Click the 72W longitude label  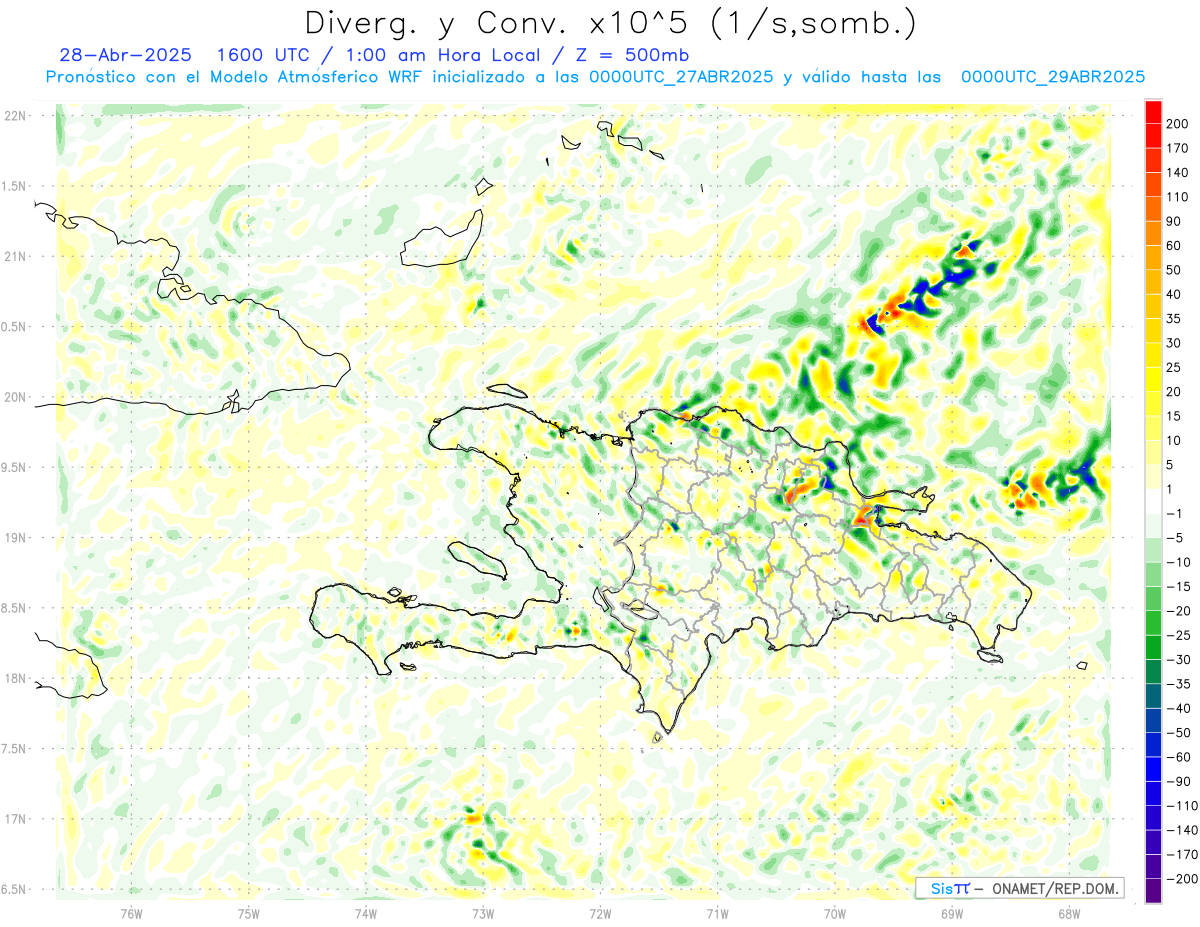pyautogui.click(x=600, y=913)
